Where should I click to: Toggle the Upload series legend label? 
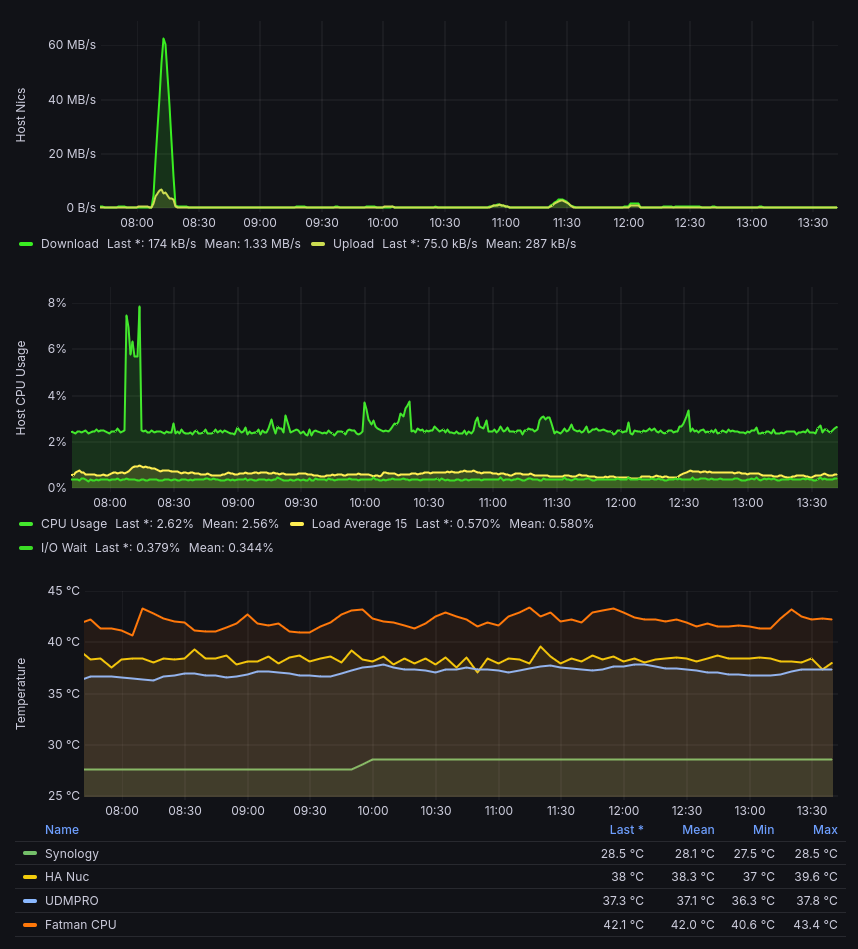(x=353, y=244)
